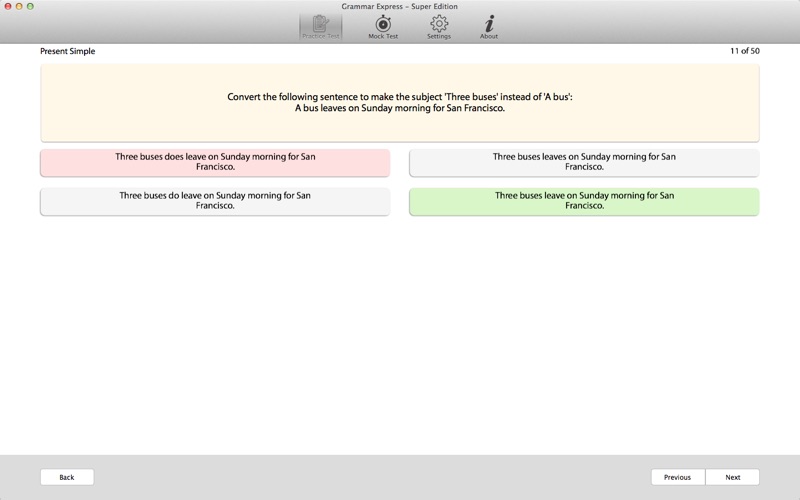Click the question prompt text box
Viewport: 800px width, 500px height.
pyautogui.click(x=400, y=103)
